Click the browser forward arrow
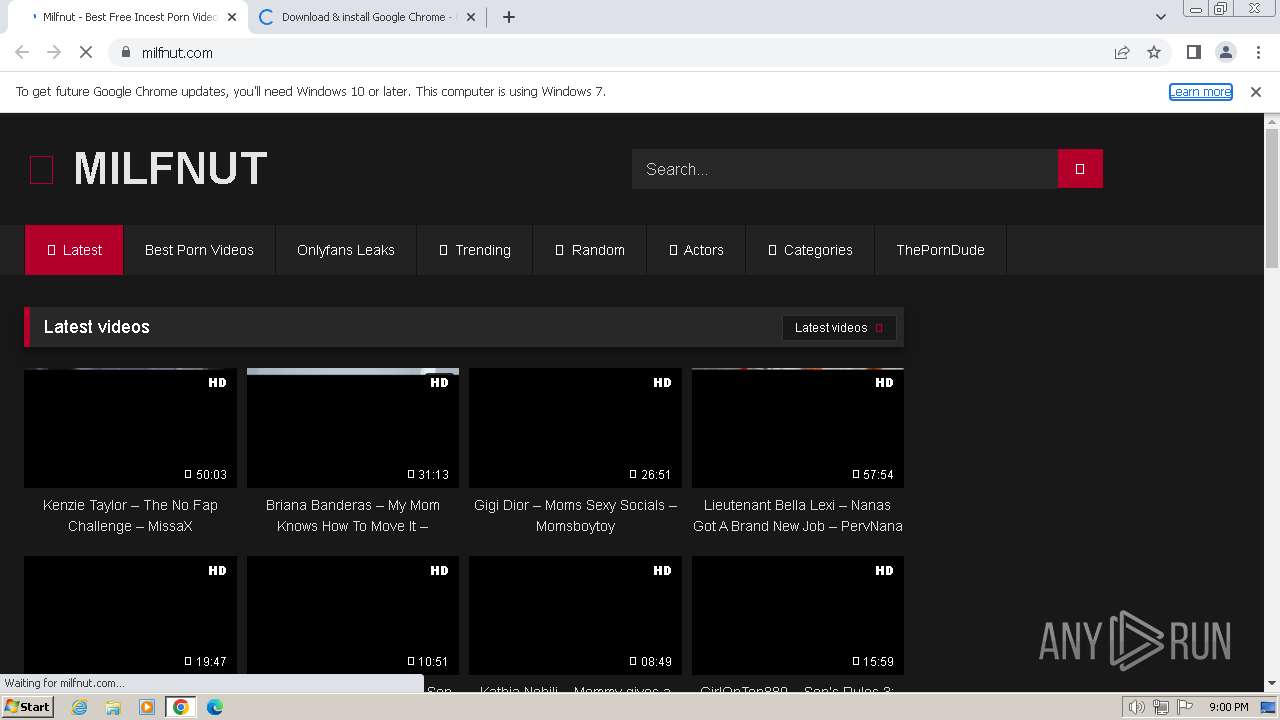Screen dimensions: 1280x720 (x=54, y=52)
